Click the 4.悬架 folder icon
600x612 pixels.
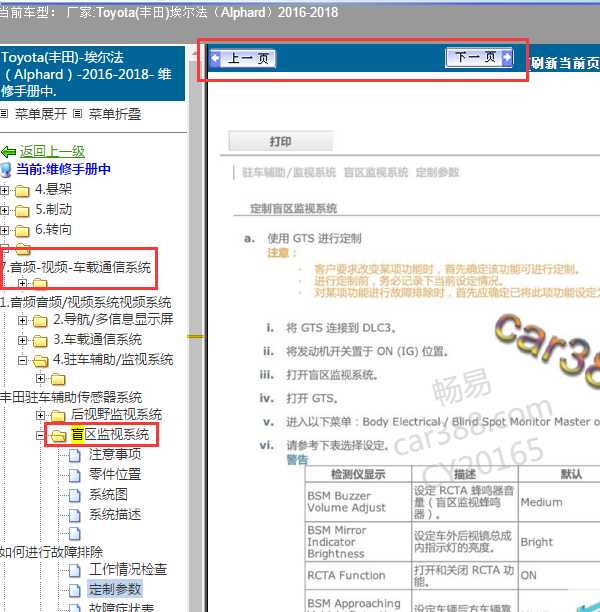pyautogui.click(x=22, y=191)
